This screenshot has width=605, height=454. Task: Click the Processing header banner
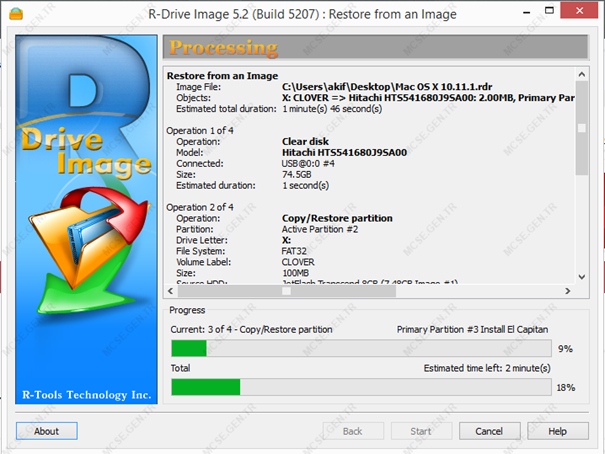(376, 47)
